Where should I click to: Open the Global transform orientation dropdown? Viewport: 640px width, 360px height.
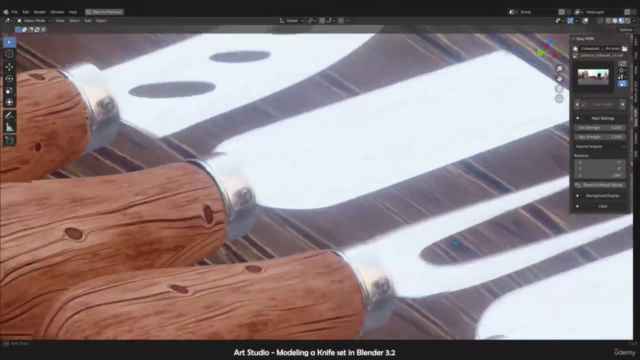(x=291, y=20)
